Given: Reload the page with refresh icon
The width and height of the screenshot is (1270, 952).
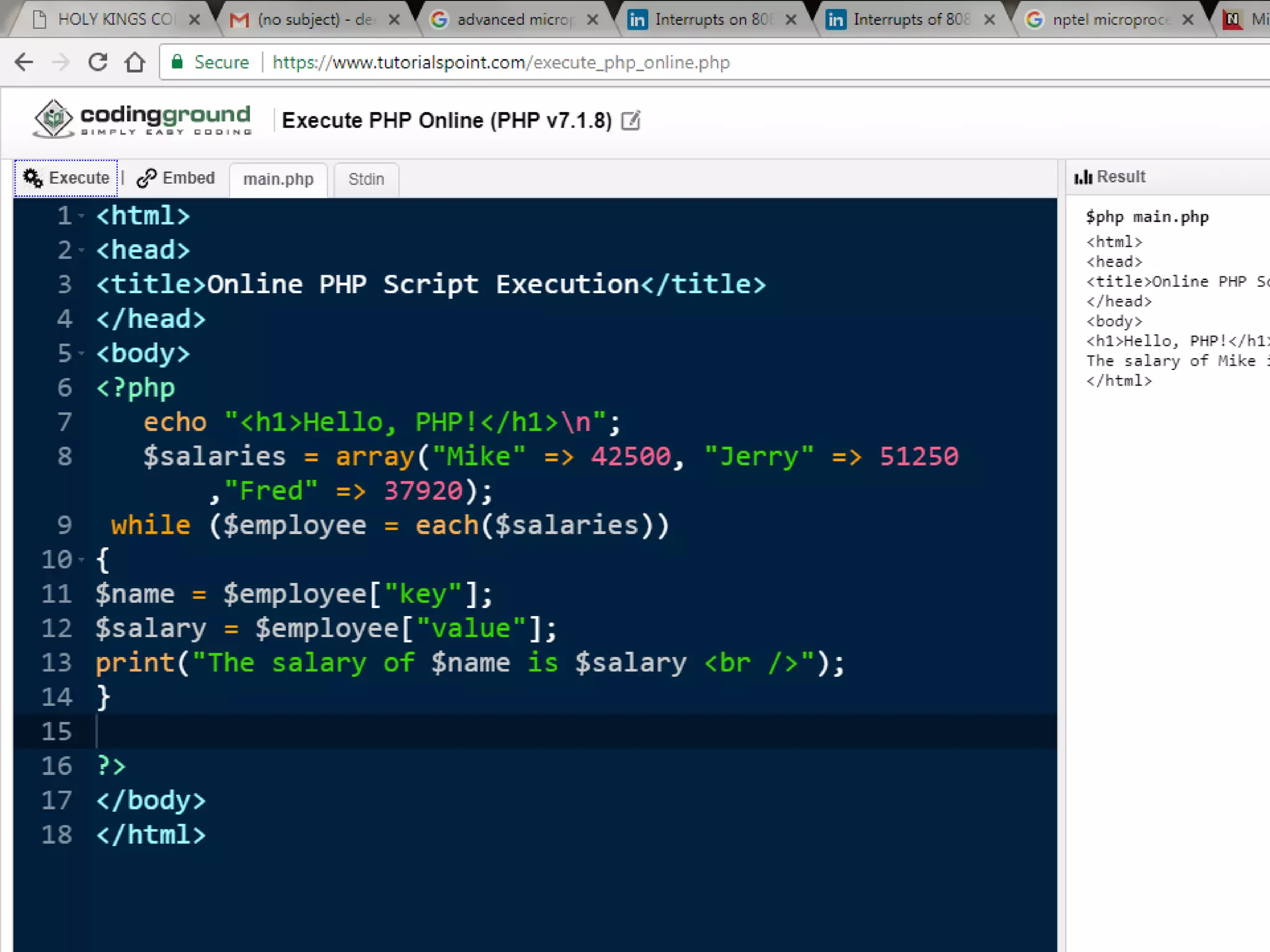Looking at the screenshot, I should coord(98,62).
